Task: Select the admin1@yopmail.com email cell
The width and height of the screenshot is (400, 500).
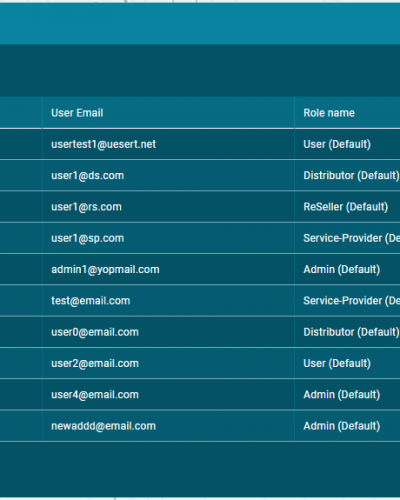Action: coord(168,269)
